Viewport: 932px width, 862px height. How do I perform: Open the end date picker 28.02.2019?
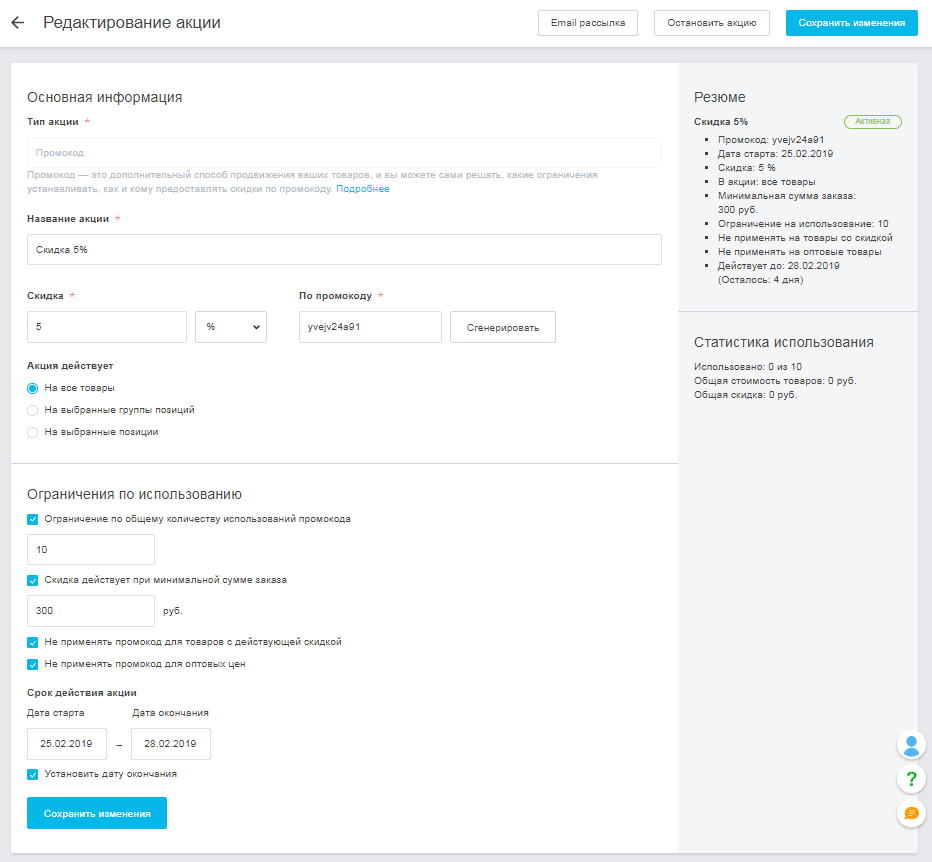[171, 744]
